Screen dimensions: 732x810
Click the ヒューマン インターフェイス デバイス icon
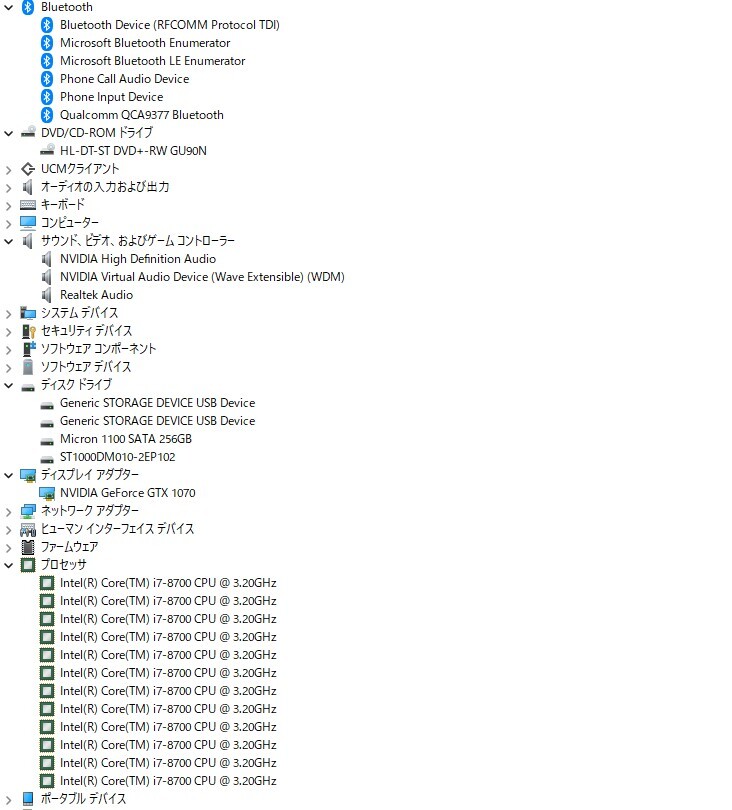tap(28, 529)
